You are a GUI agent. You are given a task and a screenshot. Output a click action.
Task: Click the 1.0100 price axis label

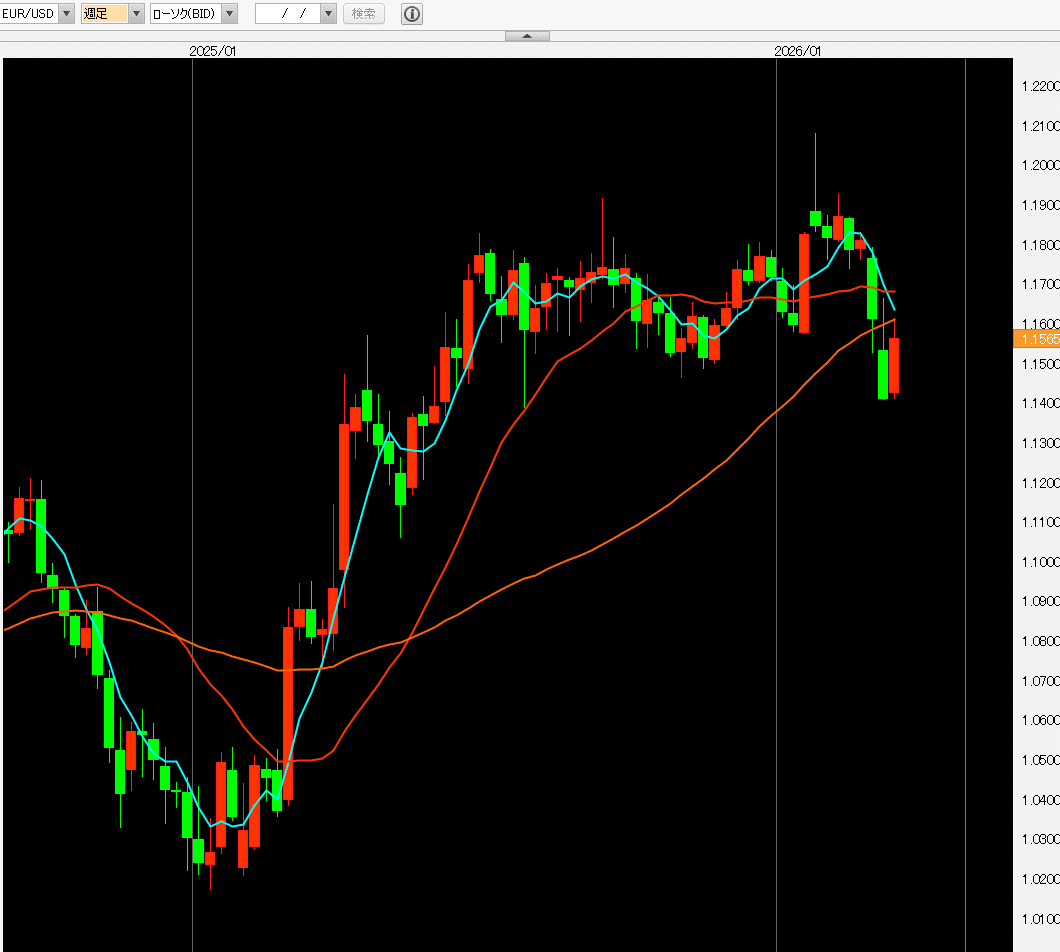(x=1040, y=919)
